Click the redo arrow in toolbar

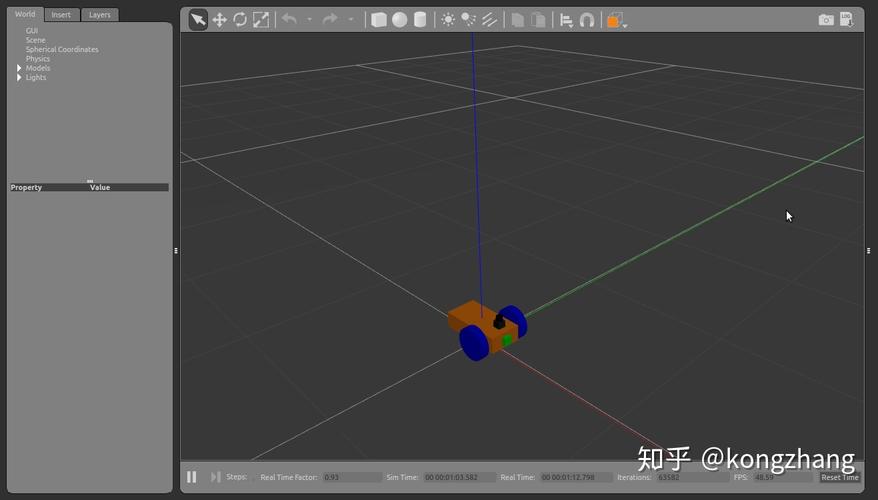(x=330, y=20)
